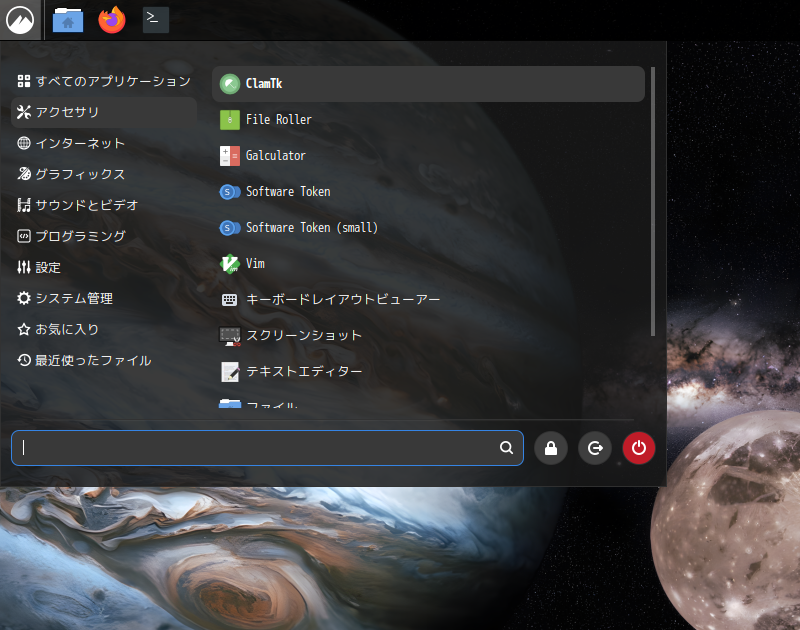Launch Firefox from the panel

112,20
